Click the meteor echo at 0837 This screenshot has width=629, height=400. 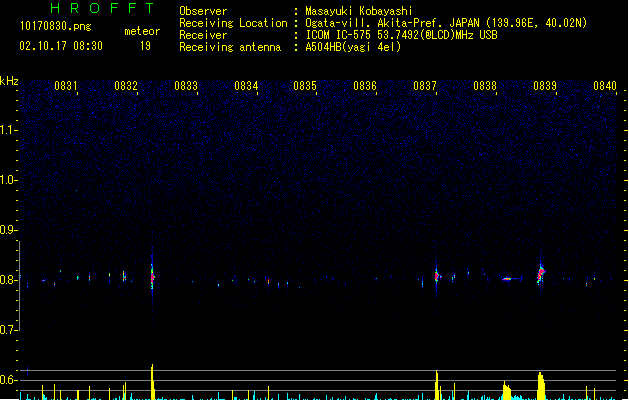click(x=437, y=276)
